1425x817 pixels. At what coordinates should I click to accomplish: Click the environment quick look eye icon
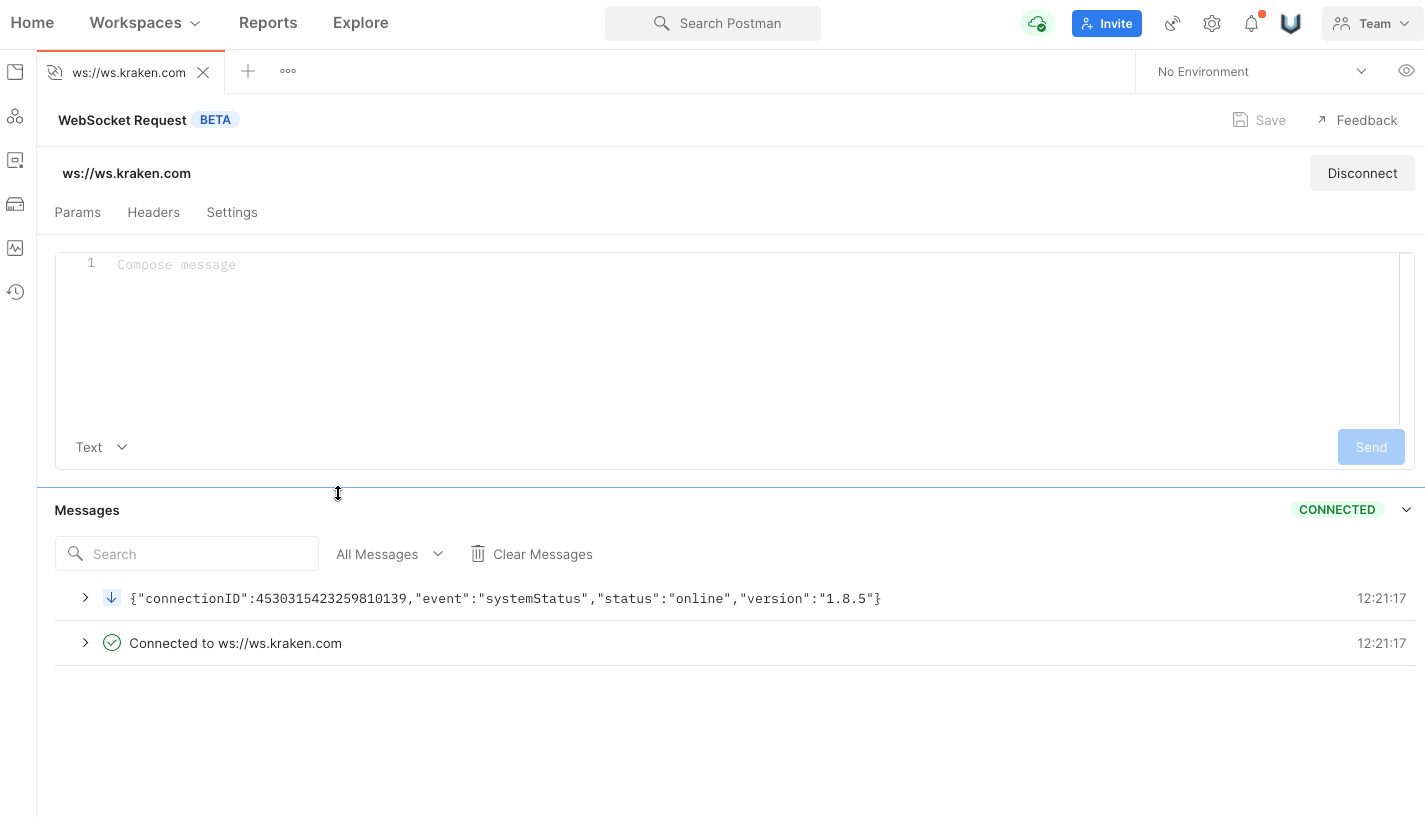pos(1406,71)
